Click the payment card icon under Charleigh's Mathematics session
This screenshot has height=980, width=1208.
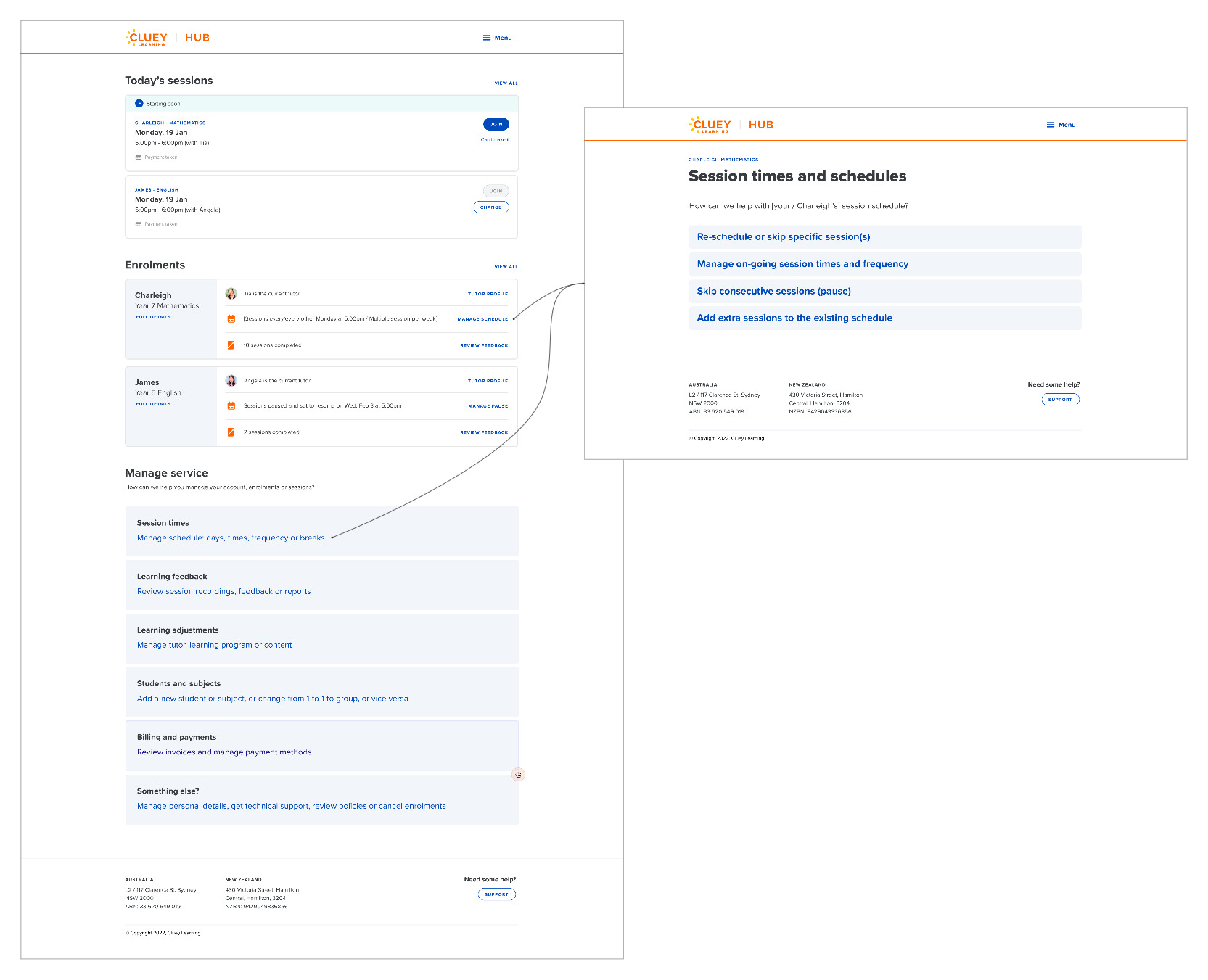click(x=139, y=157)
